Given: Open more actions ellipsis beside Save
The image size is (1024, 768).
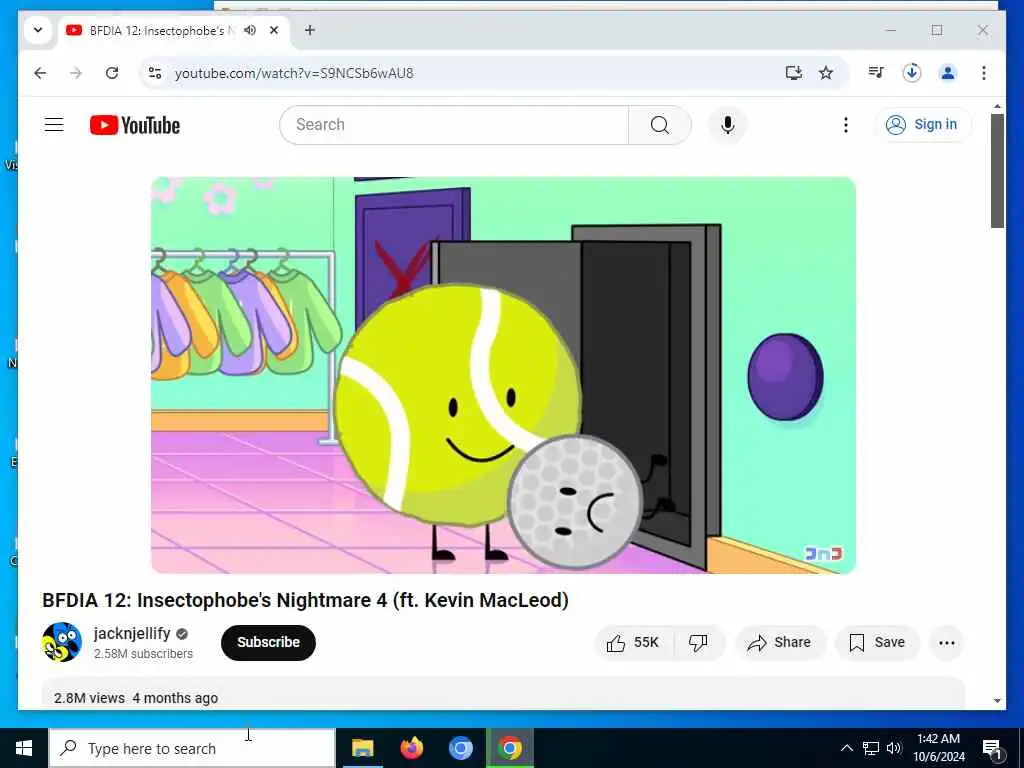Looking at the screenshot, I should click(947, 643).
